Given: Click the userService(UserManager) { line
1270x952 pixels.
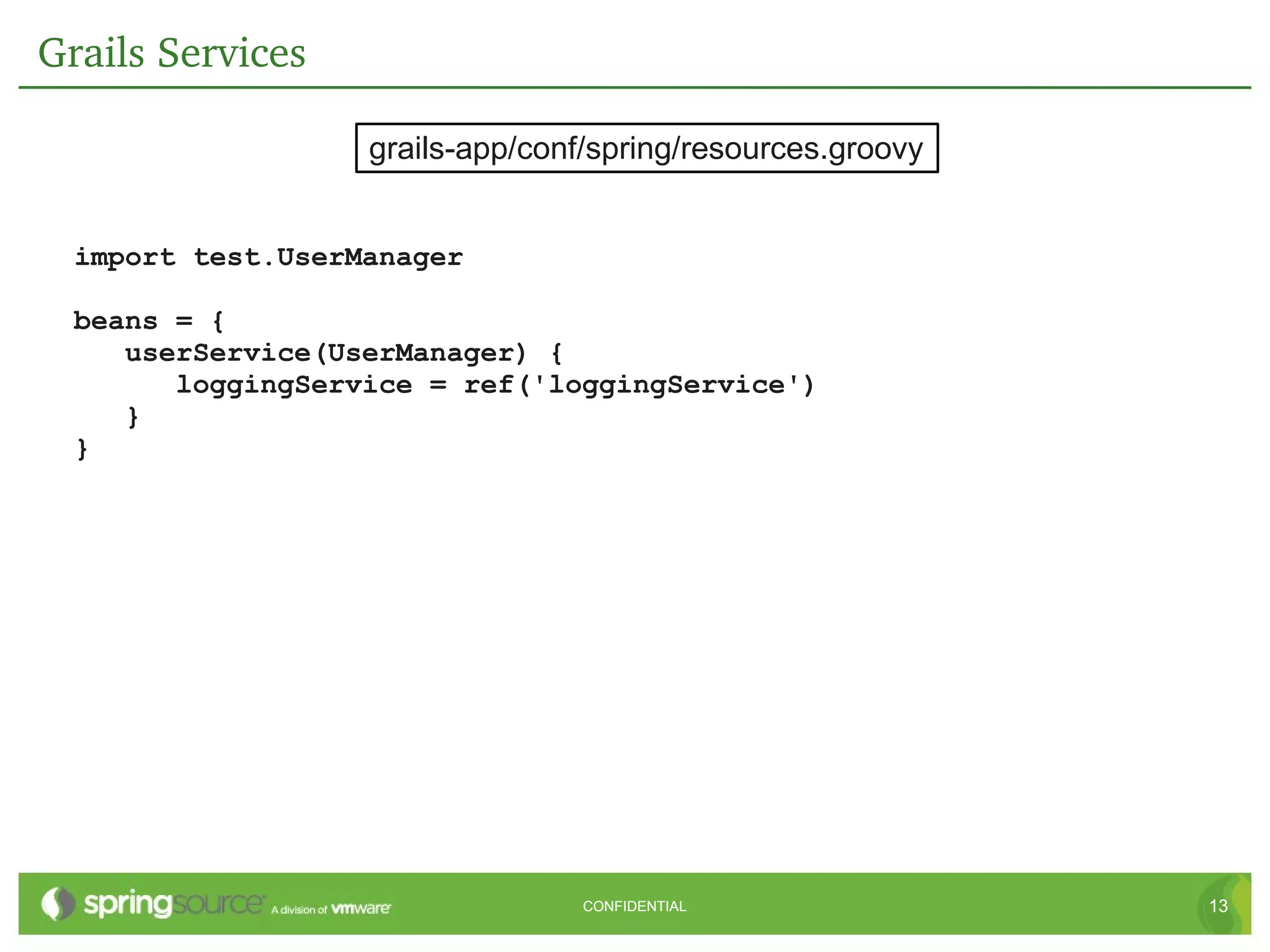Looking at the screenshot, I should (344, 353).
